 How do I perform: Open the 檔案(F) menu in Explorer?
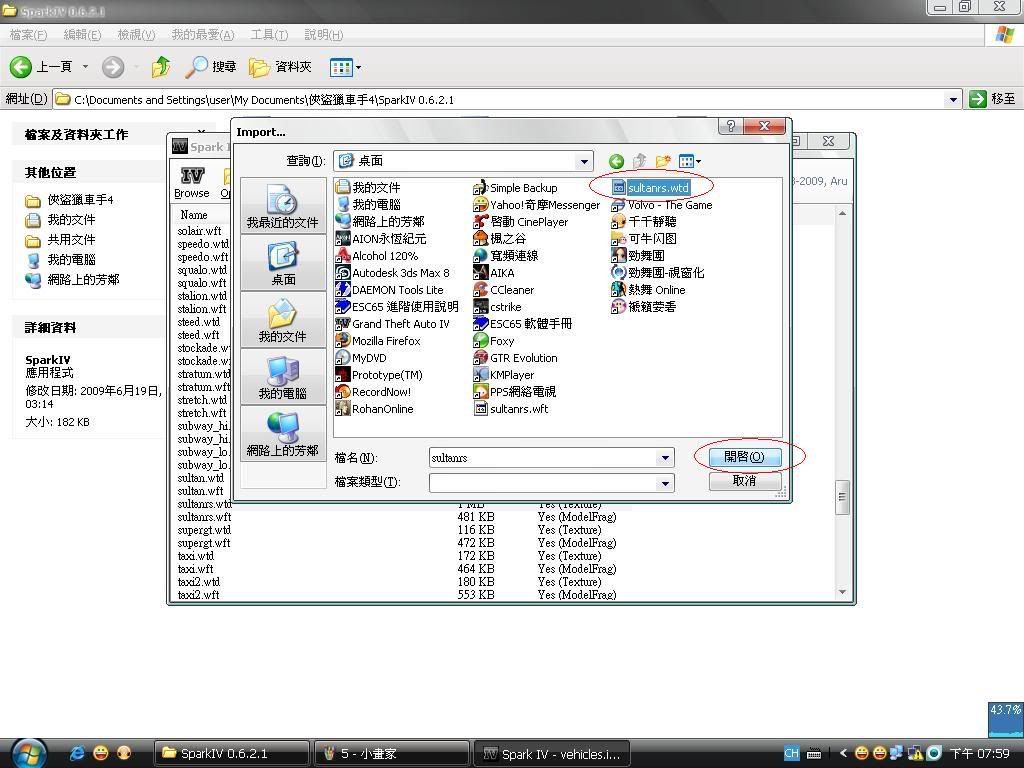click(x=28, y=35)
